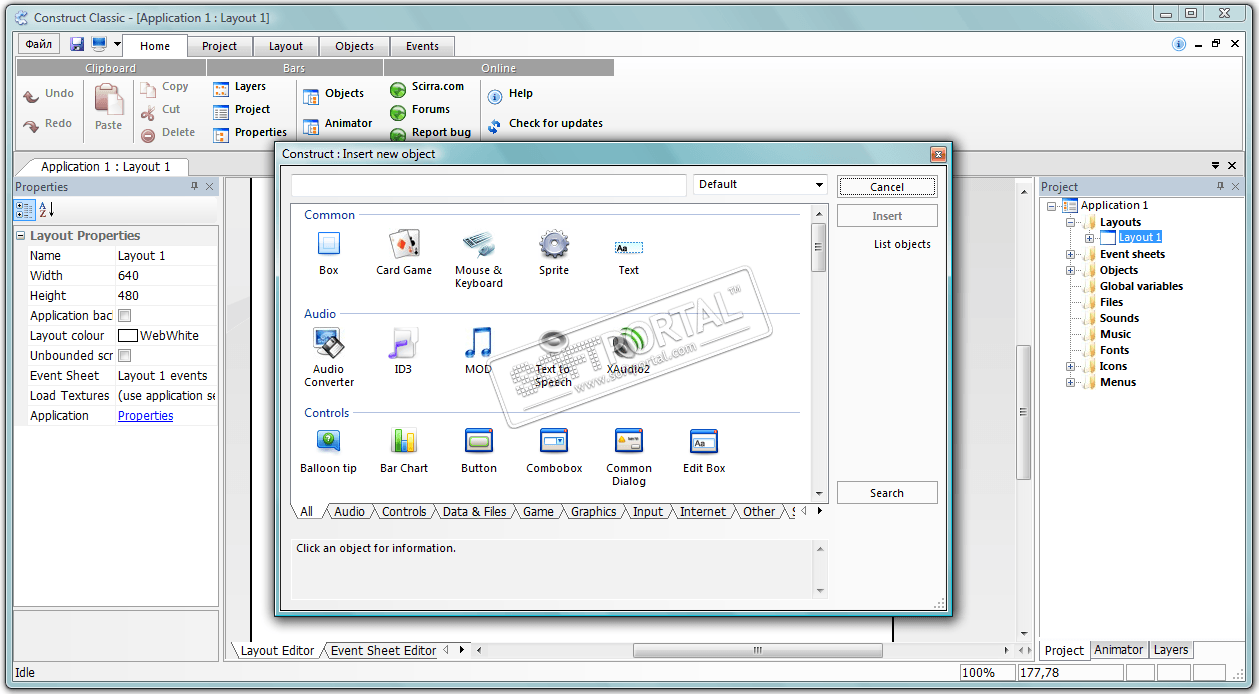Sort properties alphabetically
Image resolution: width=1259 pixels, height=694 pixels.
click(46, 210)
